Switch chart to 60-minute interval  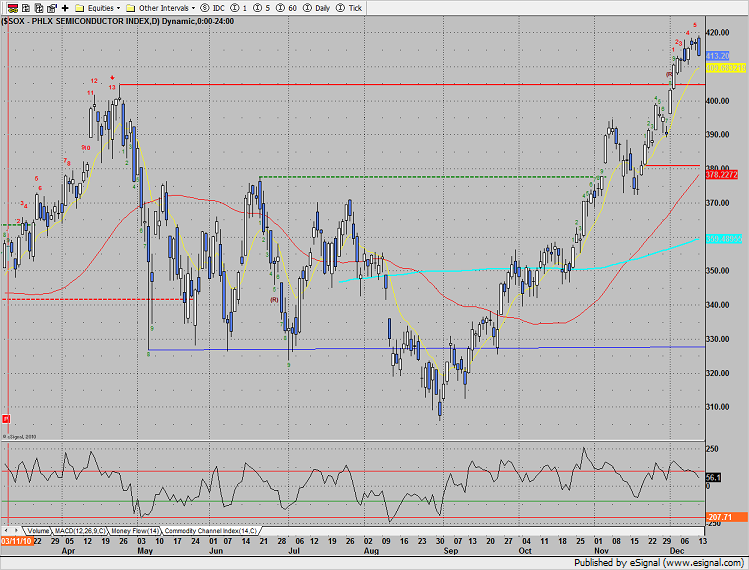287,8
